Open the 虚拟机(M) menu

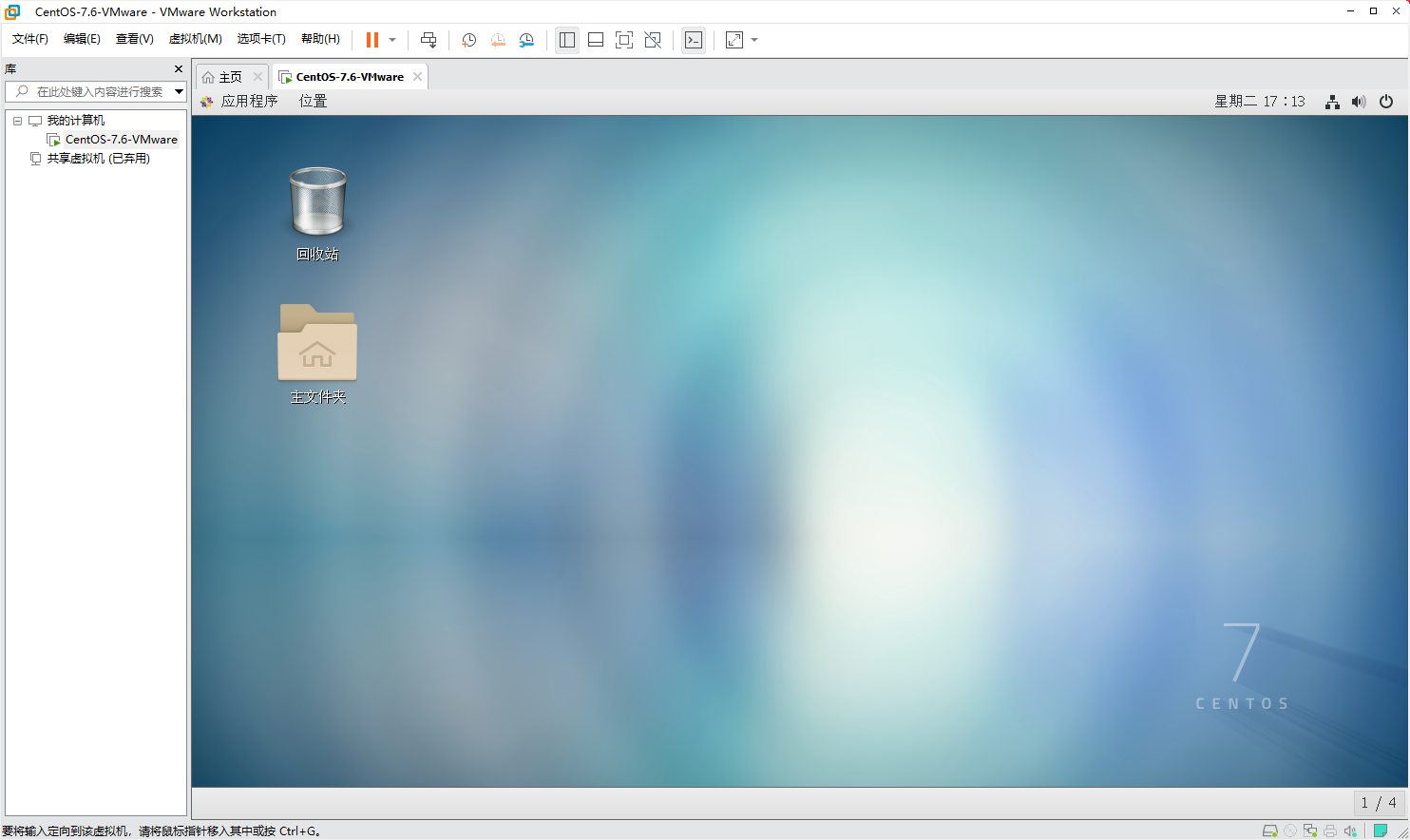click(196, 39)
